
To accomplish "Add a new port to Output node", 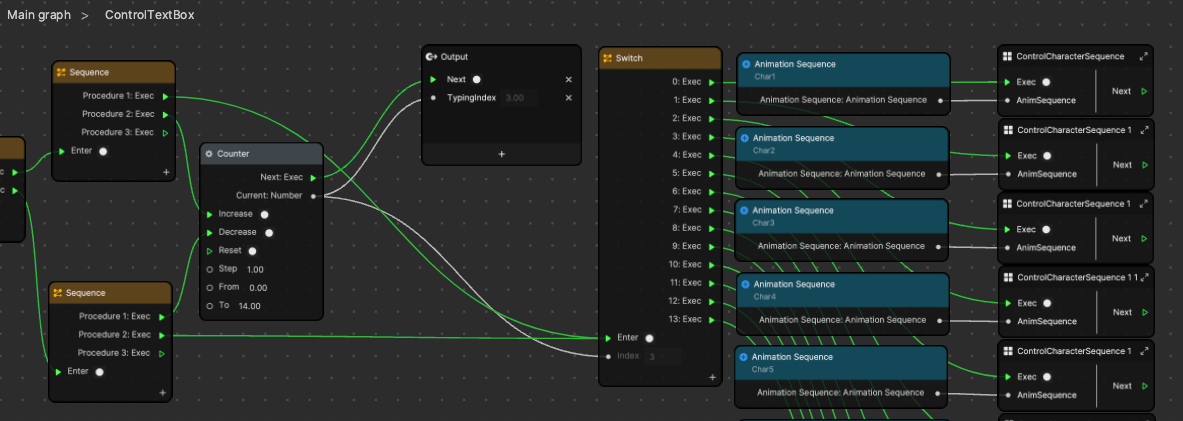I will 501,154.
